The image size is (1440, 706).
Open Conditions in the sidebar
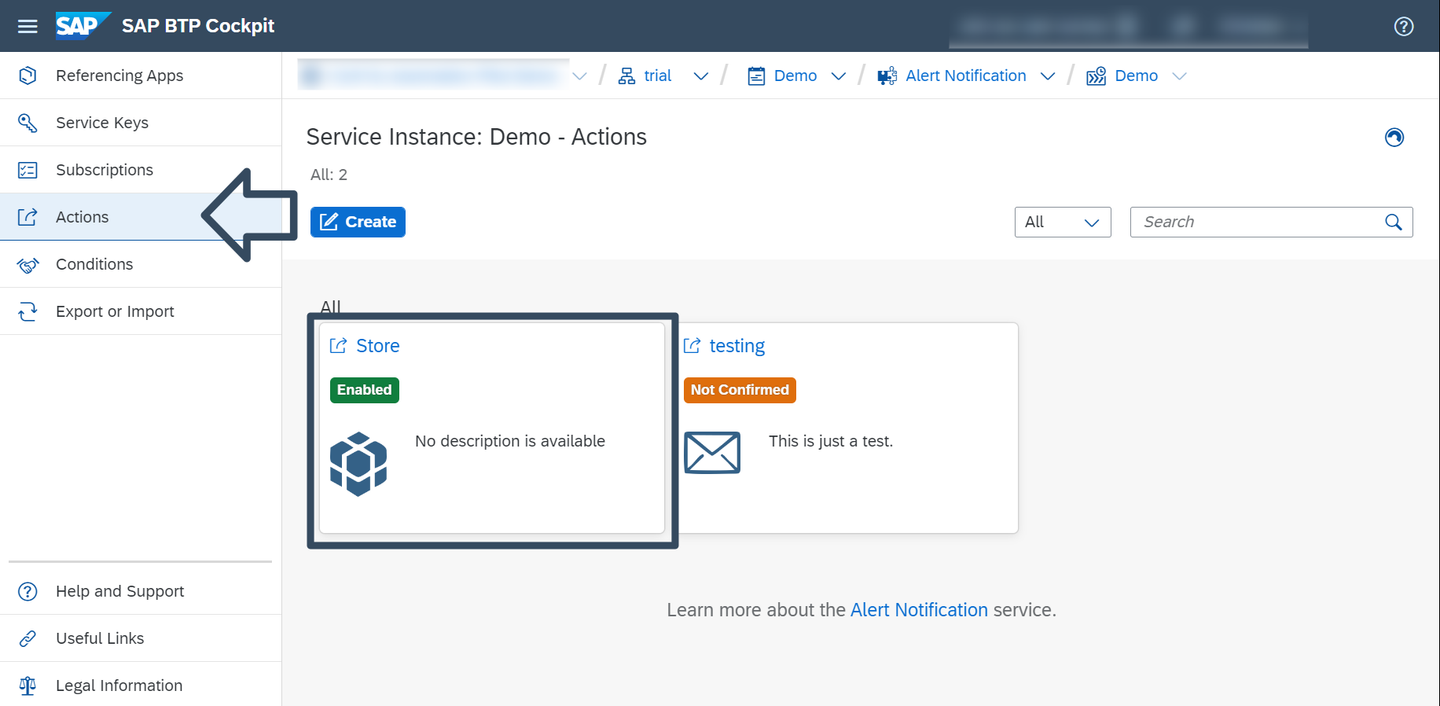pos(140,264)
